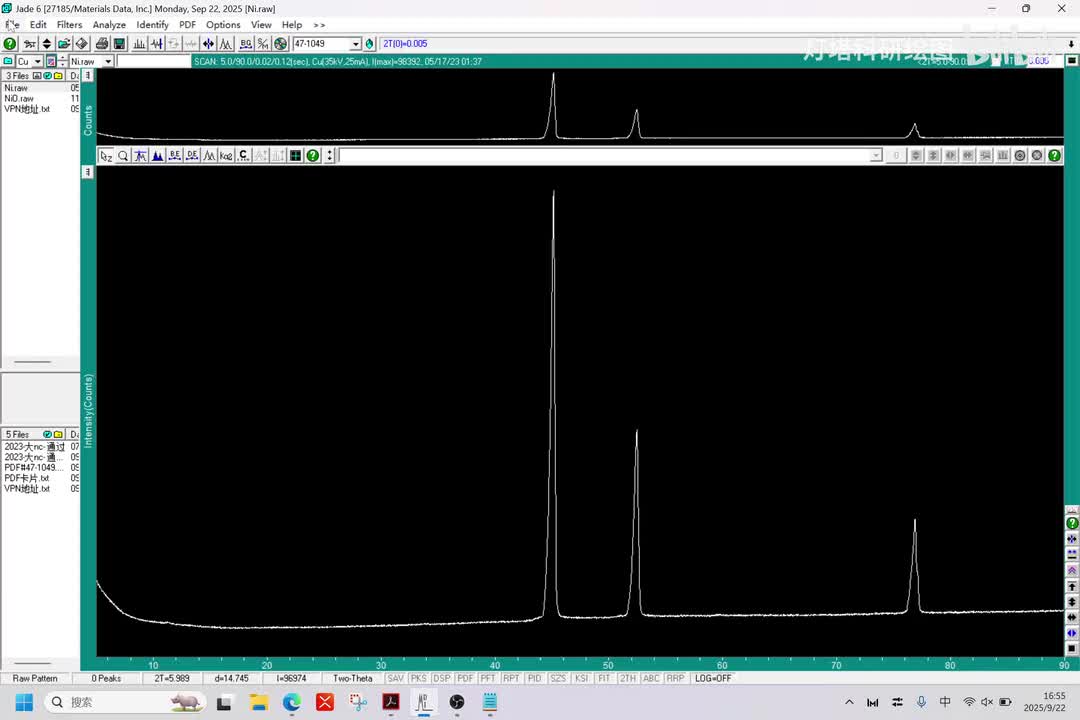Click the BE background edit icon

[x=175, y=156]
